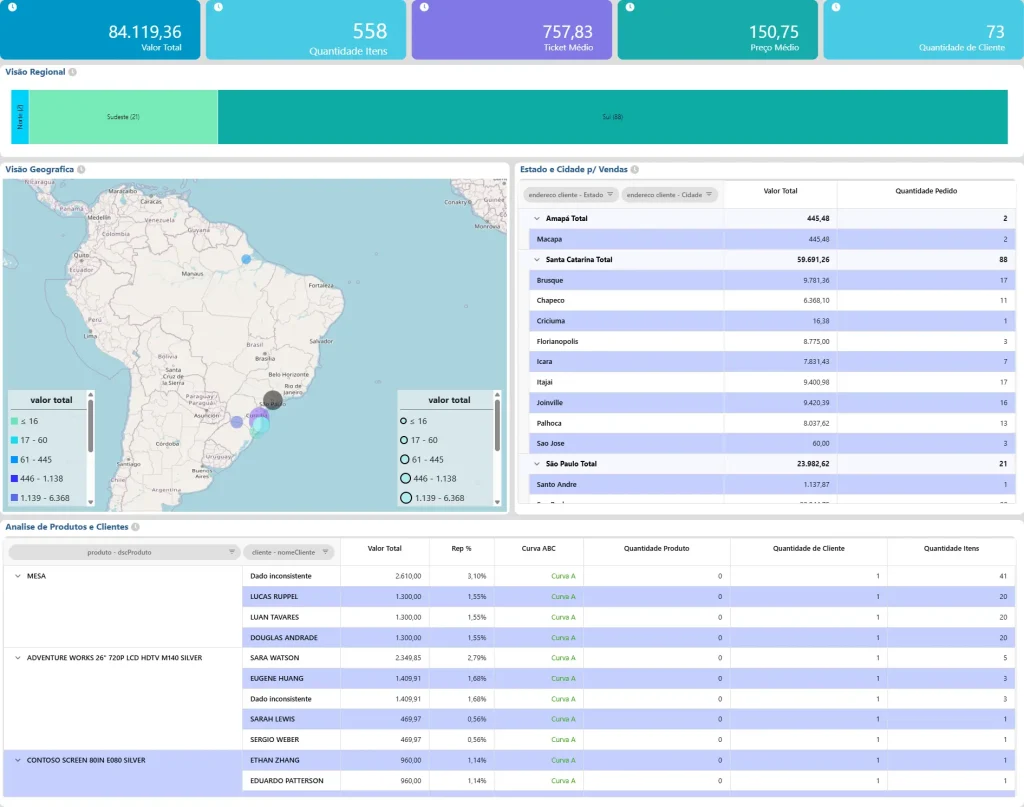Screen dimensions: 1024x807
Task: Select the Sul segment in regional bar
Action: [x=612, y=117]
